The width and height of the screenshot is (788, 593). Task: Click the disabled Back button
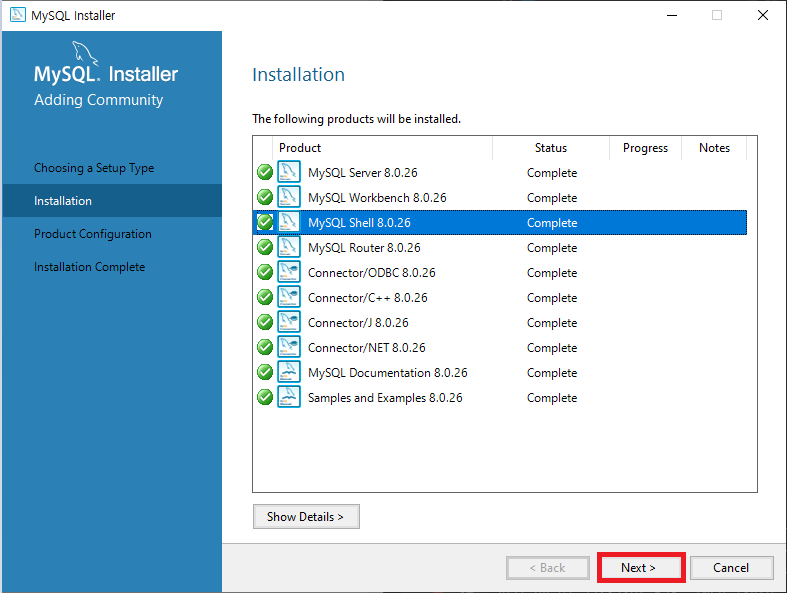pos(548,568)
